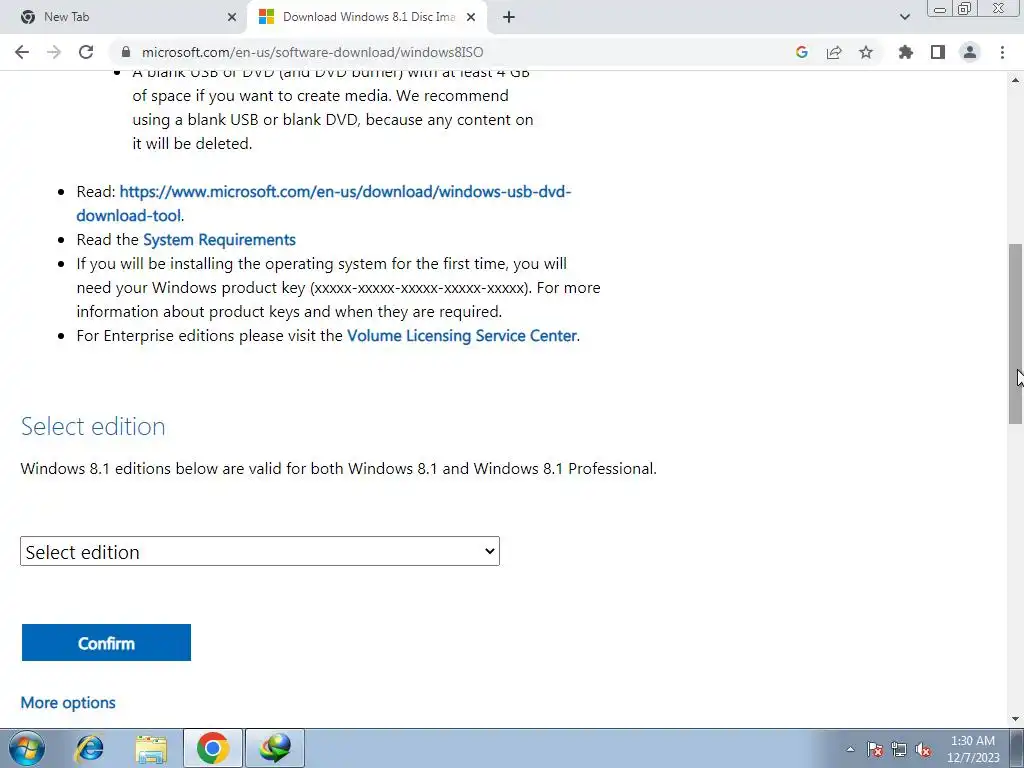Expand the Select edition dropdown
The image size is (1024, 768).
pyautogui.click(x=260, y=551)
